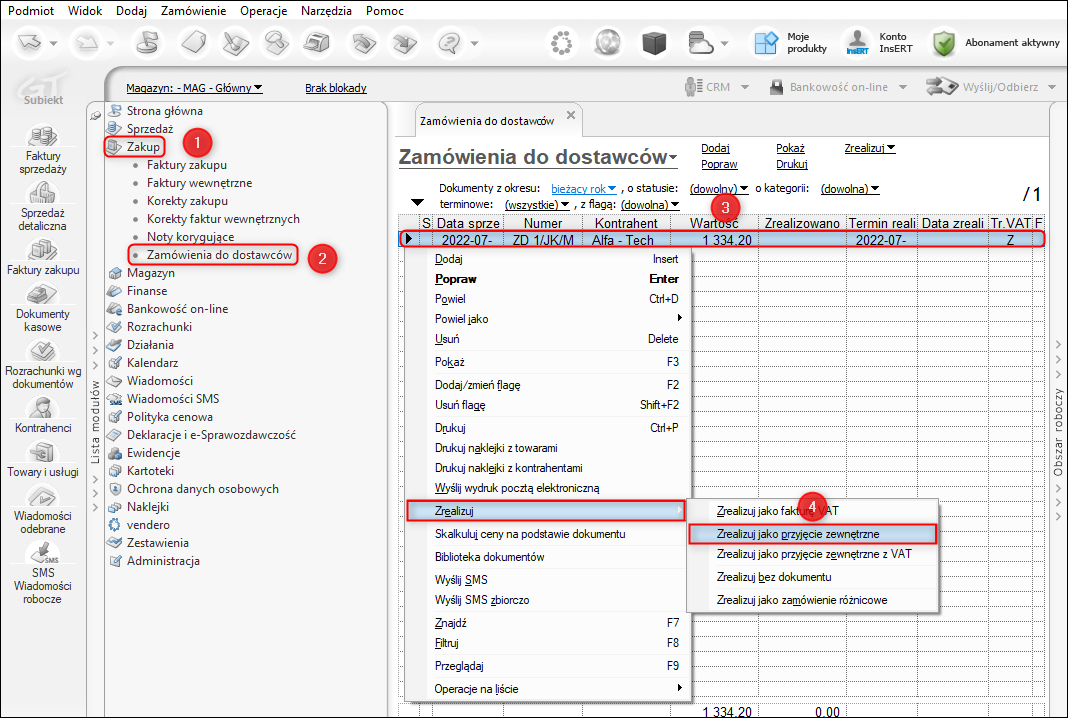Open Zrealizuj dropdown link at top
Image resolution: width=1068 pixels, height=718 pixels.
tap(870, 148)
